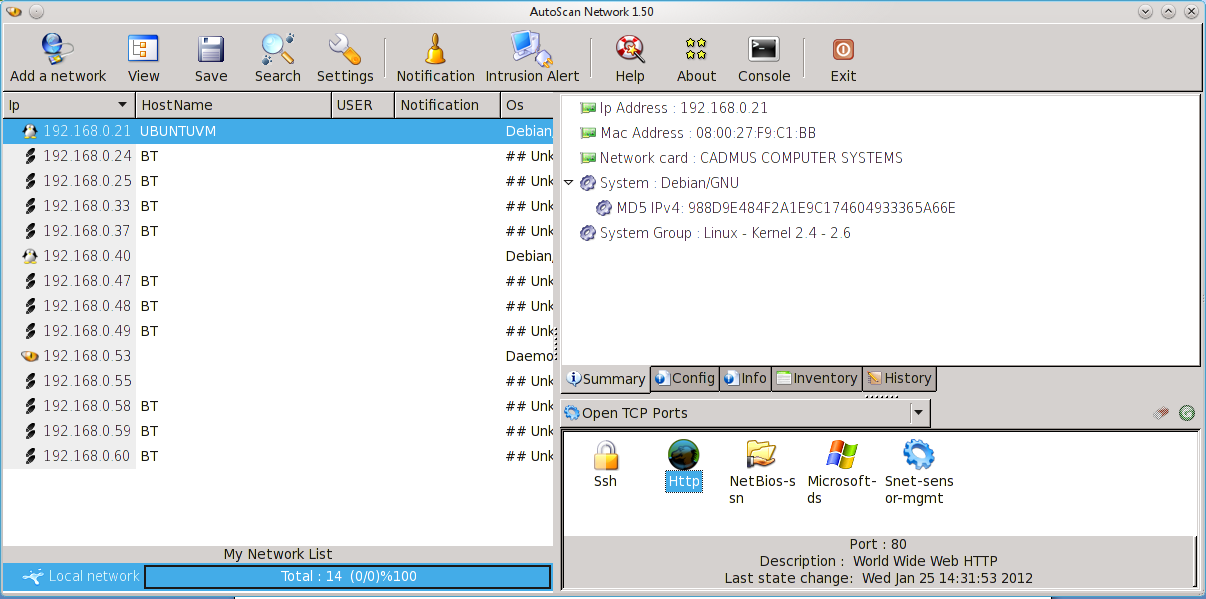Open the Inventory tab
Image resolution: width=1206 pixels, height=599 pixels.
(817, 378)
